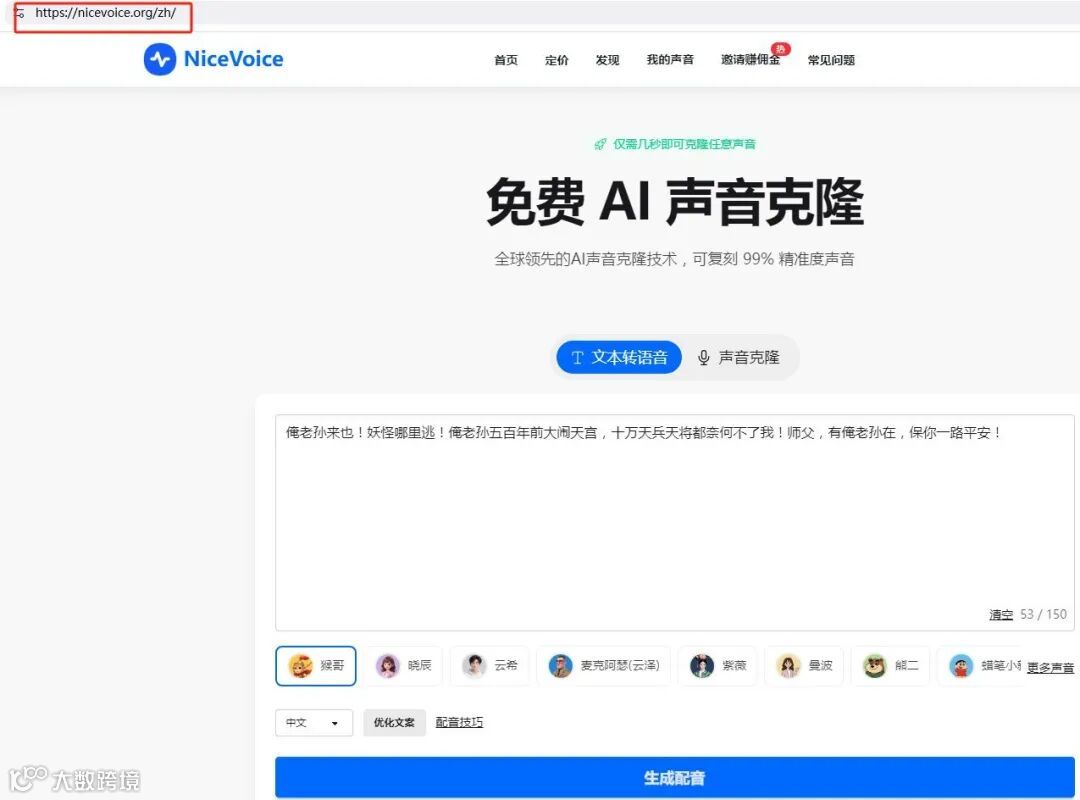The height and width of the screenshot is (800, 1080).
Task: Open the 首页 nav item
Action: click(506, 60)
